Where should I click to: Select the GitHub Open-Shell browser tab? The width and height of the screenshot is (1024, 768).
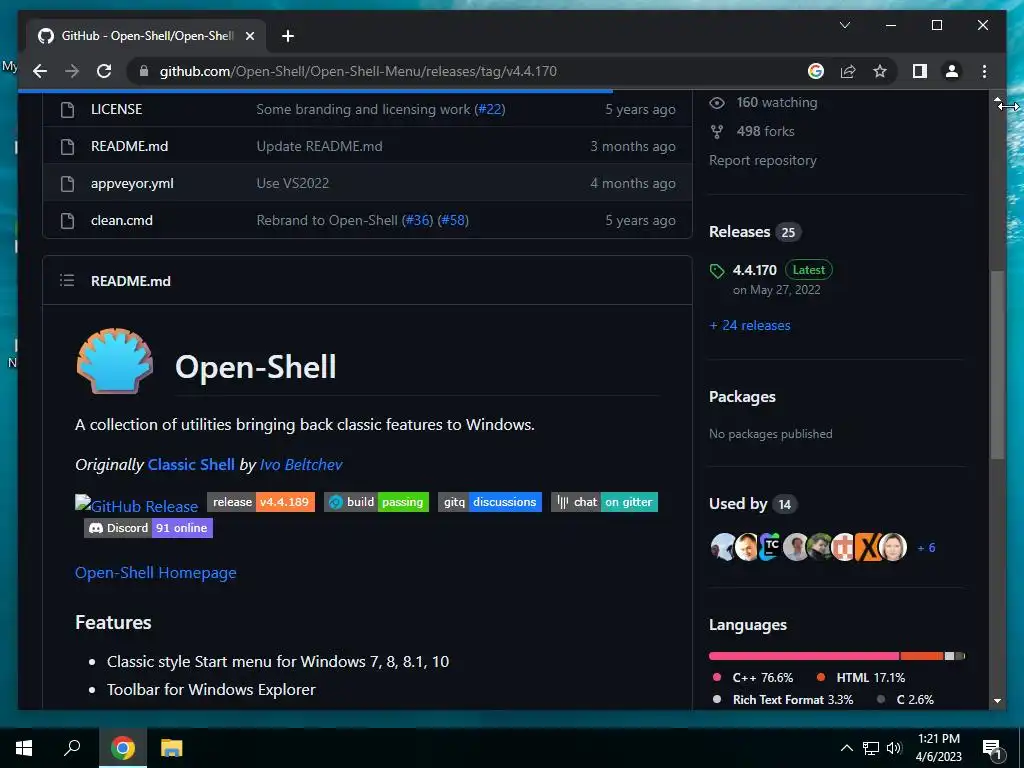(146, 36)
